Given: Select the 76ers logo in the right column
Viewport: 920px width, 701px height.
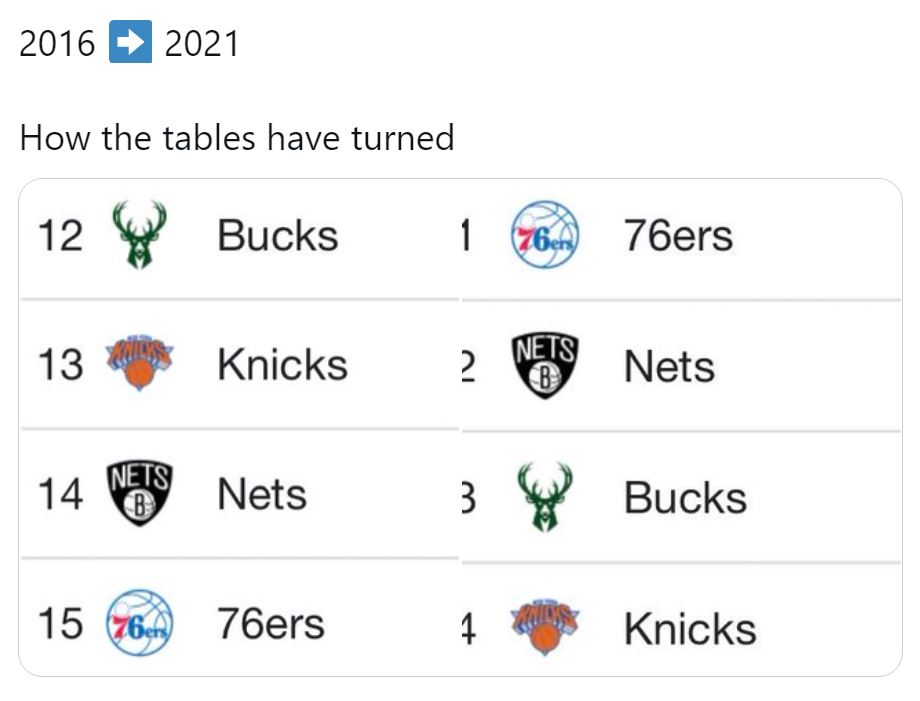Looking at the screenshot, I should pos(544,236).
